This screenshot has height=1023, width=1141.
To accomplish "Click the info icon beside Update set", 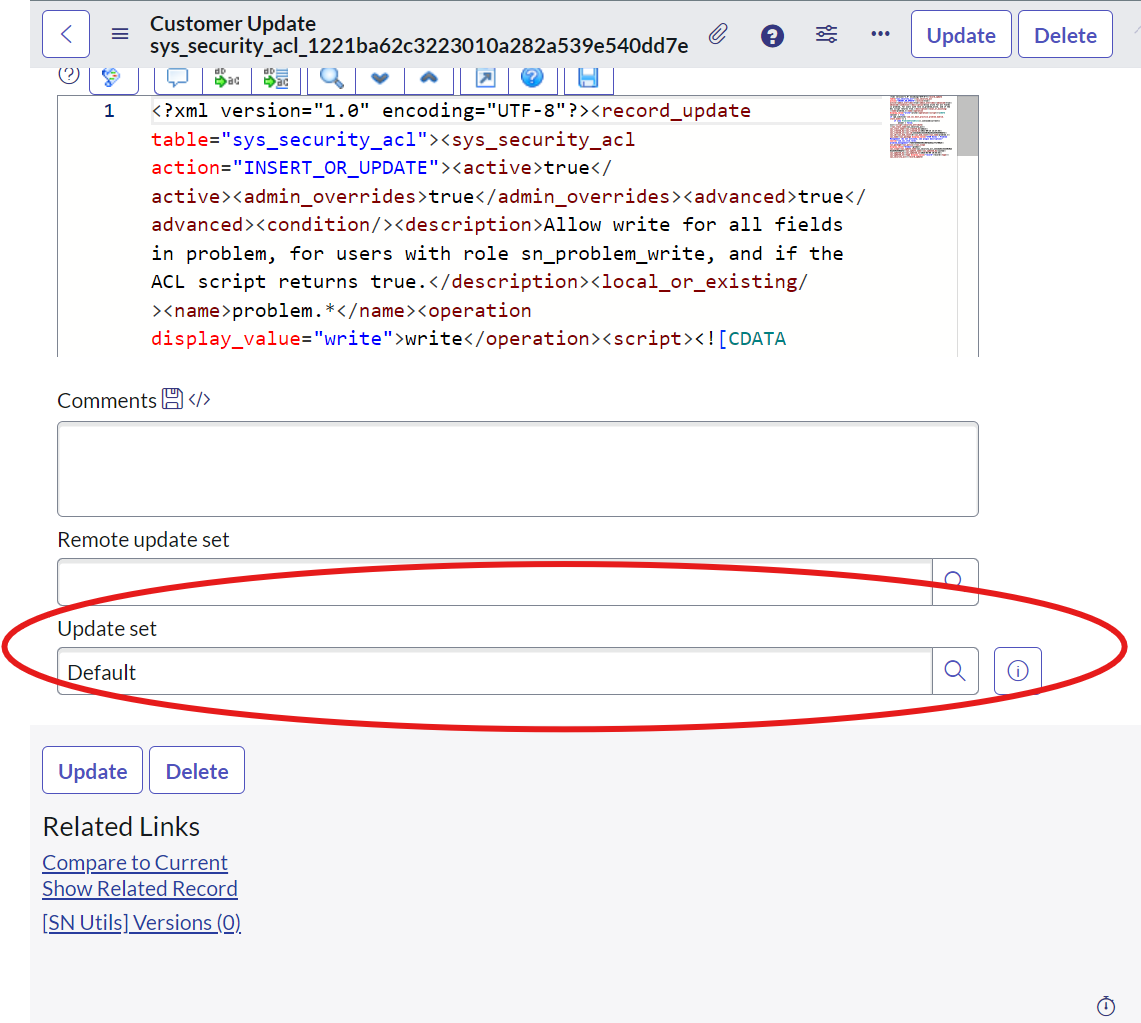I will point(1017,670).
